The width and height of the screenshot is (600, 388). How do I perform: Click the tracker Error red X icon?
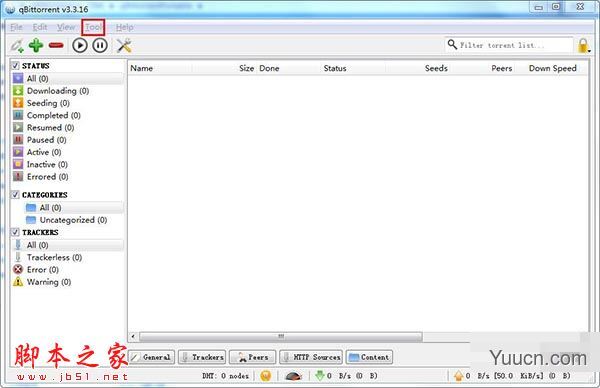point(18,269)
